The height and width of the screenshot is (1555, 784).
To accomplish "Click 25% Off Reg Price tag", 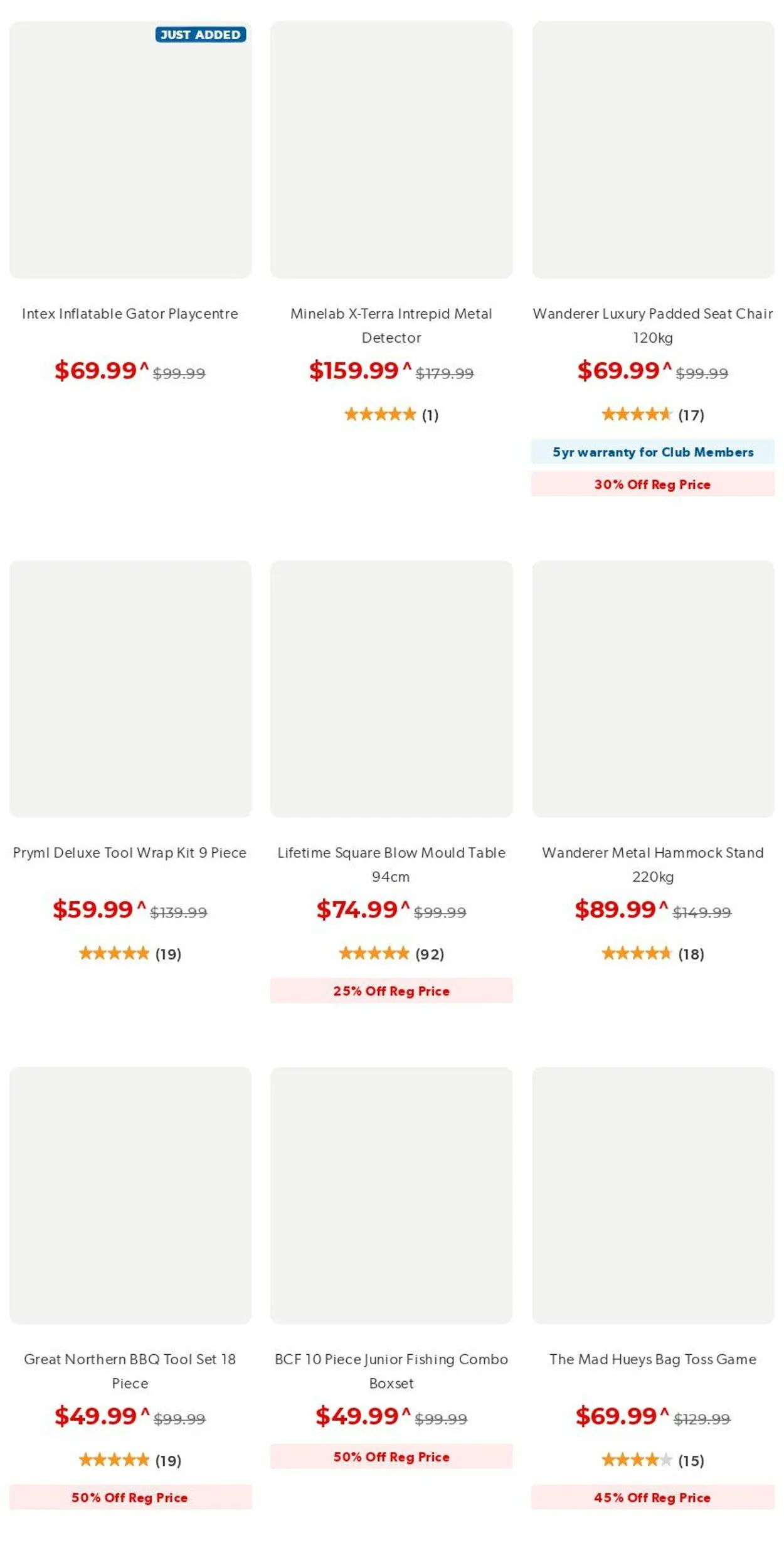I will 391,991.
